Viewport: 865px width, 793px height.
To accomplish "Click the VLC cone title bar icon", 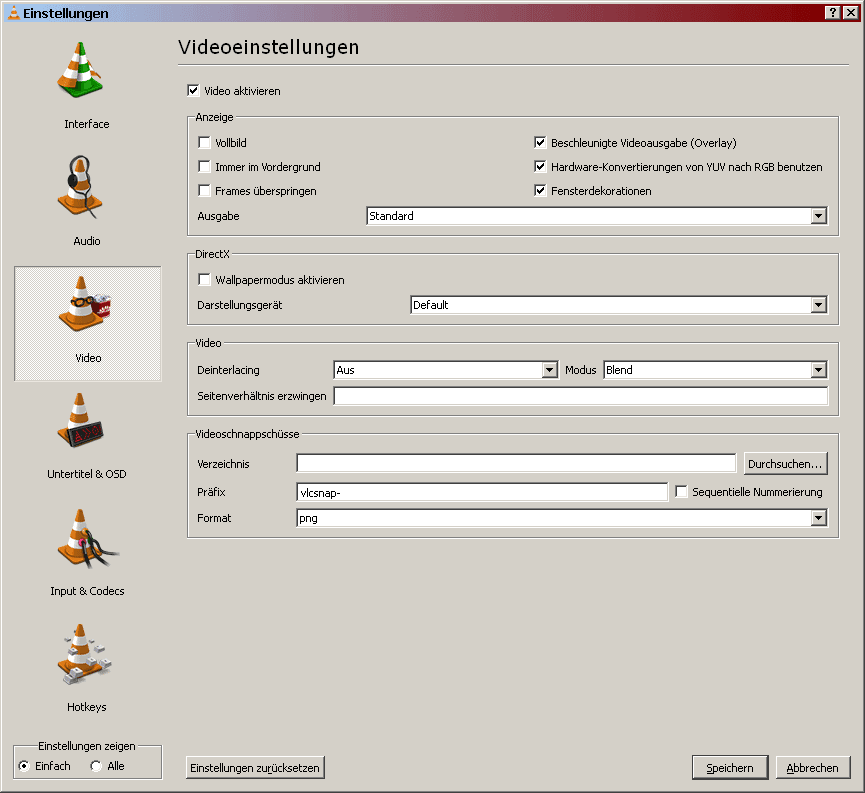I will pyautogui.click(x=13, y=13).
